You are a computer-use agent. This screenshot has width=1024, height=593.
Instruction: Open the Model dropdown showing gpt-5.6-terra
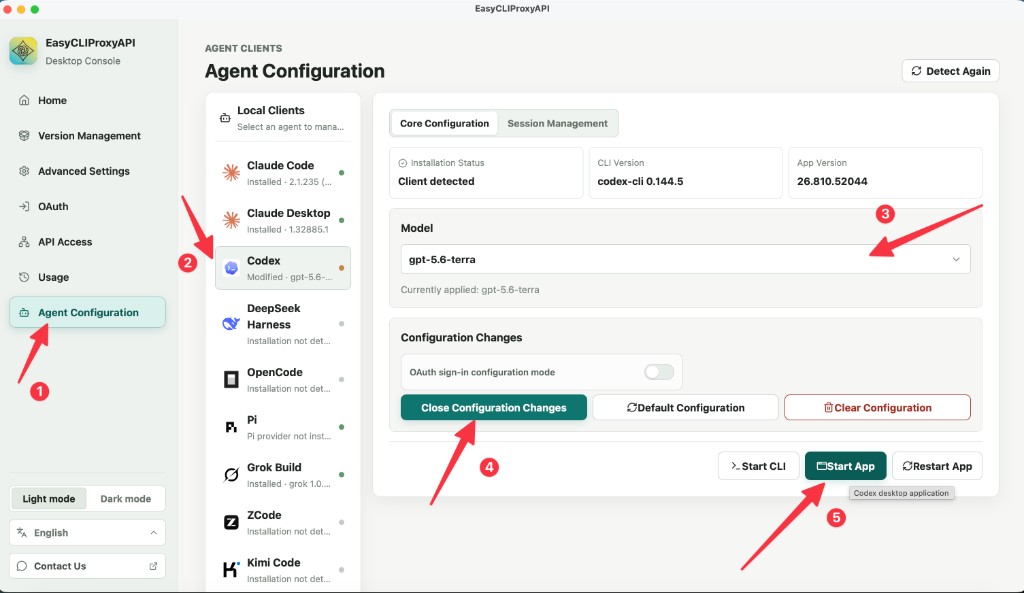coord(685,259)
